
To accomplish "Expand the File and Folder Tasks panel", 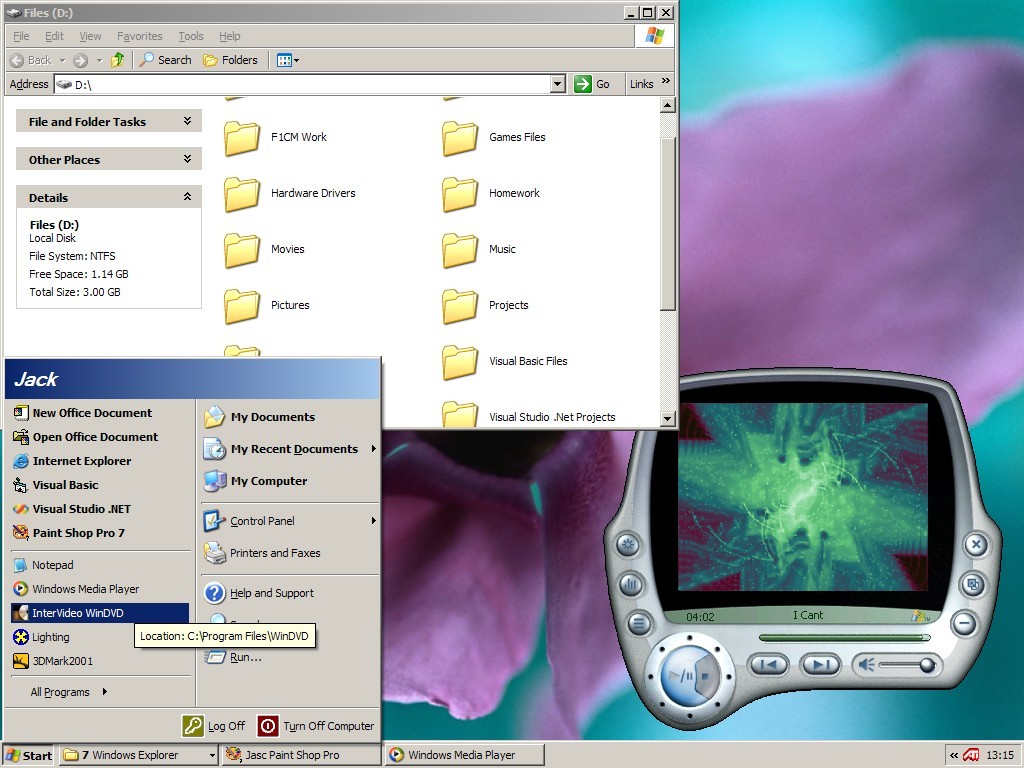I will [x=109, y=121].
